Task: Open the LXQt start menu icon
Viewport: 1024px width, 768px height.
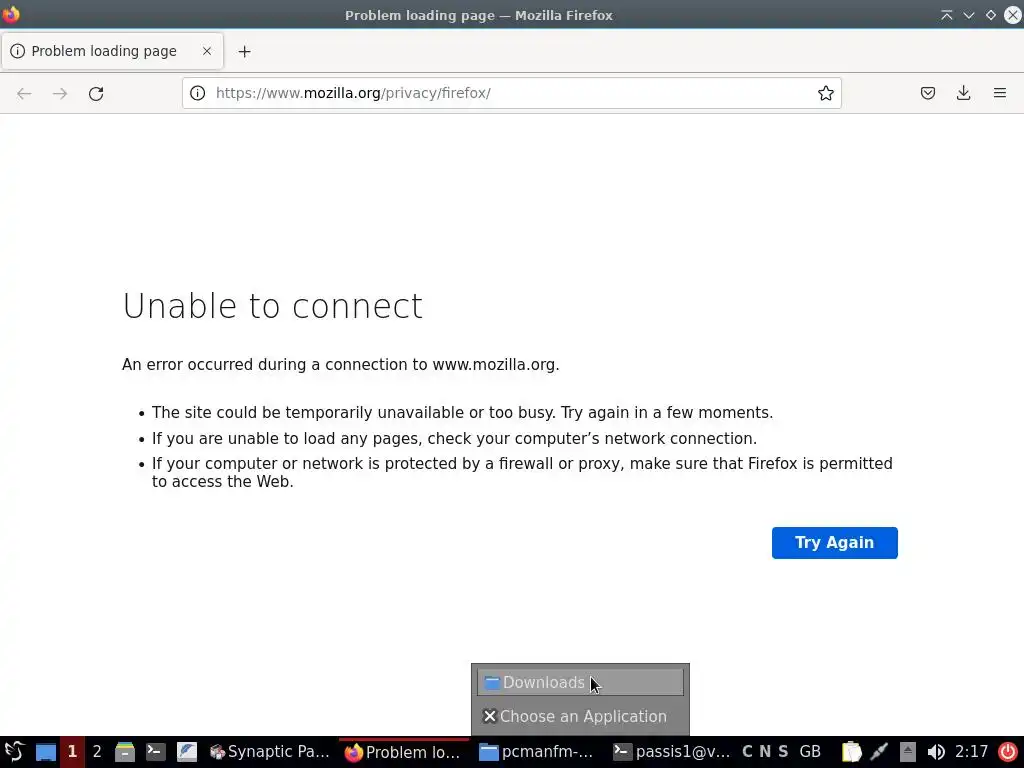Action: point(14,752)
